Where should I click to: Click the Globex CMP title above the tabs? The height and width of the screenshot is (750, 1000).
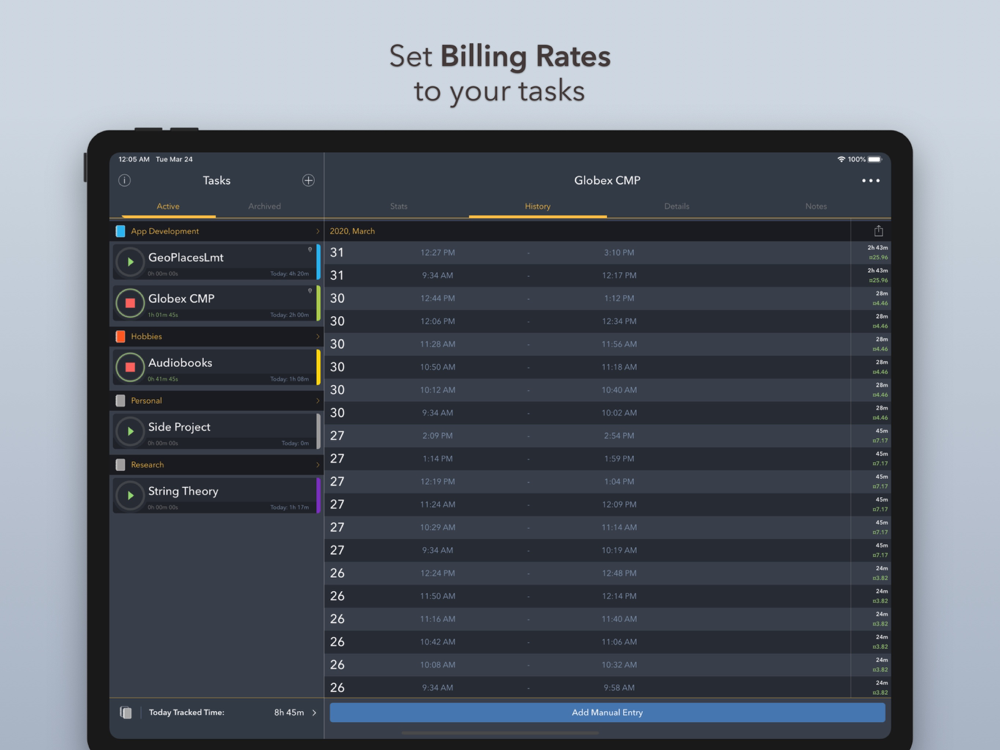coord(607,180)
